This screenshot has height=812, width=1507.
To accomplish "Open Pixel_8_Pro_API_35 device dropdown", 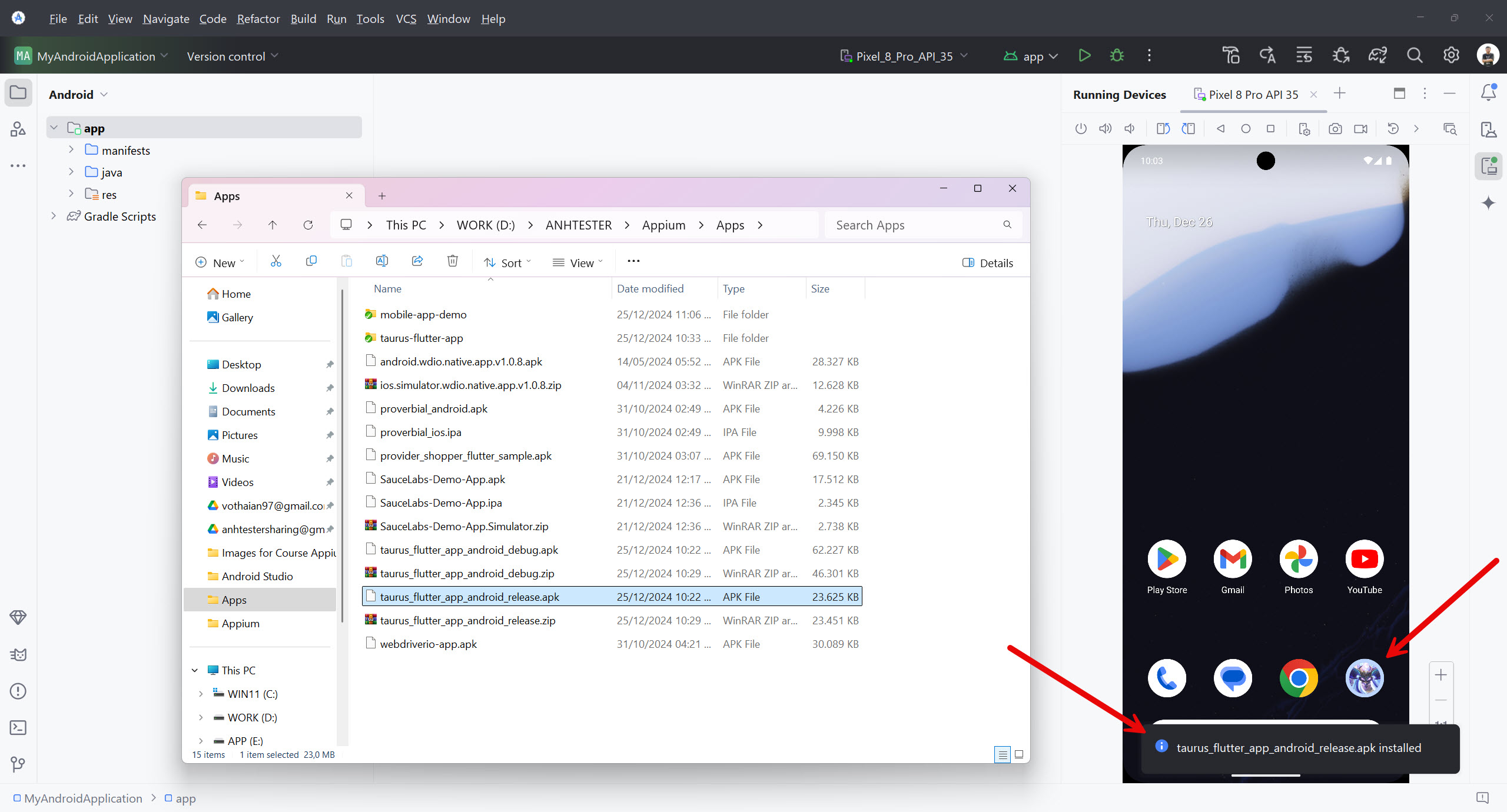I will (904, 56).
